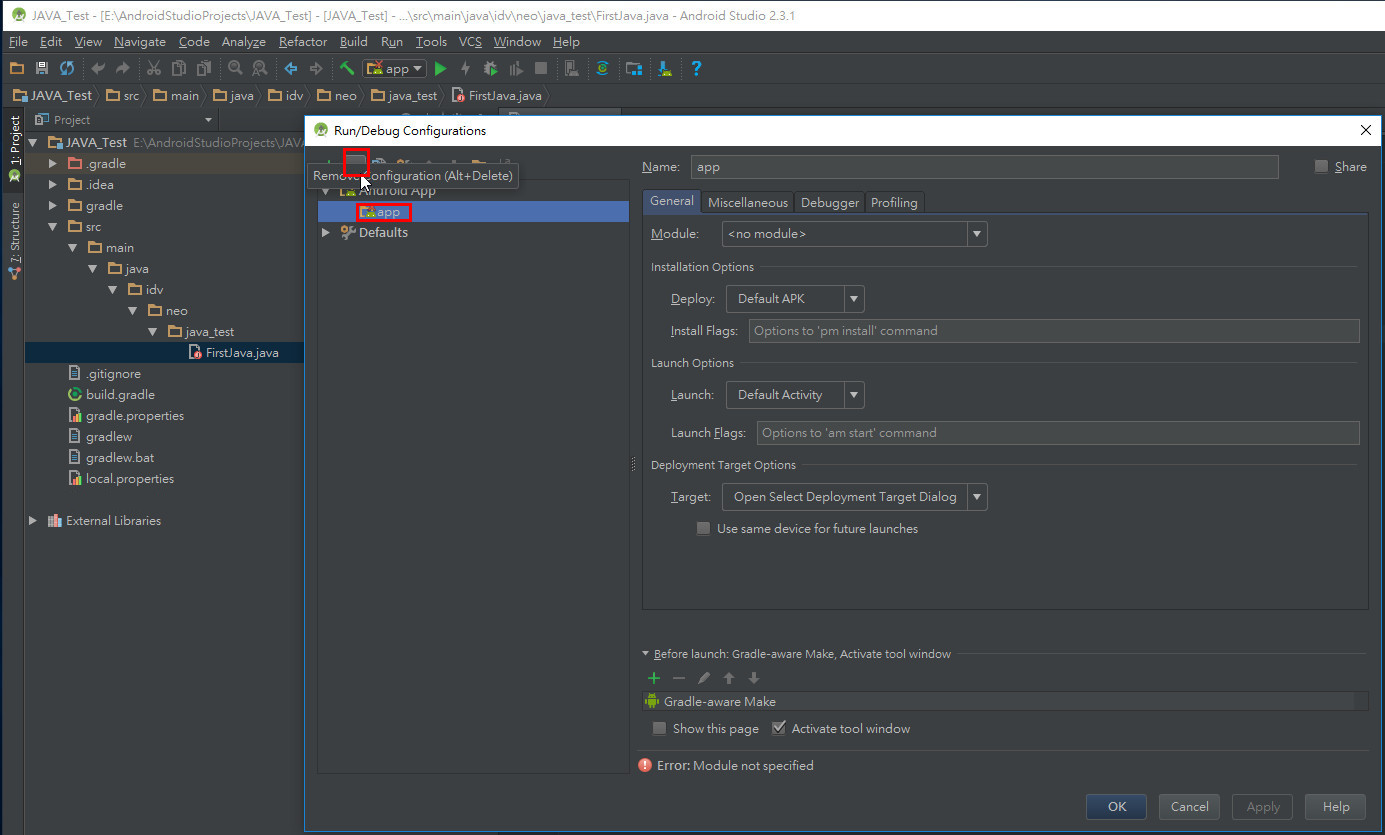
Task: Switch to the Profiling tab
Action: (x=894, y=202)
